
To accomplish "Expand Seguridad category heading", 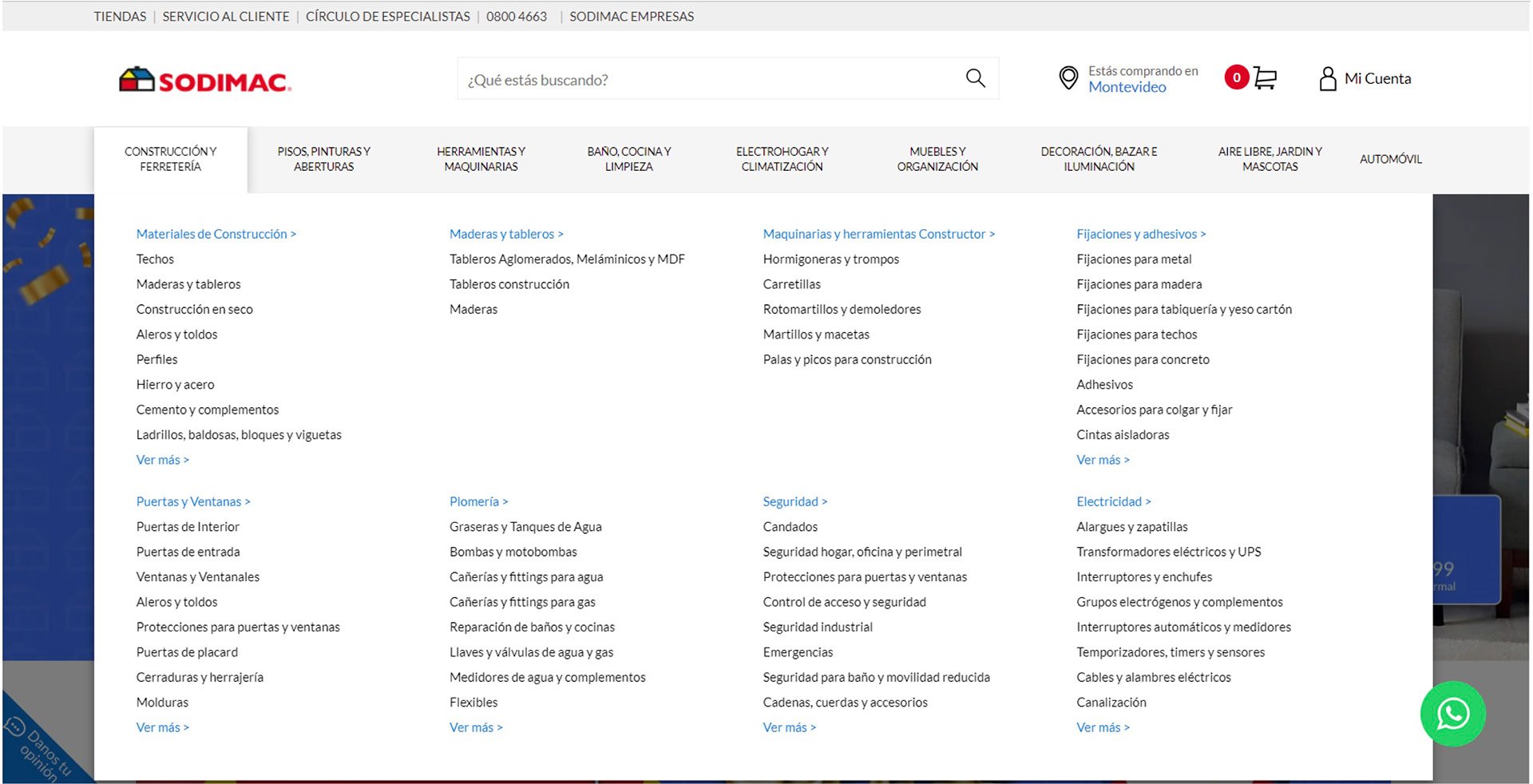I will pos(794,501).
